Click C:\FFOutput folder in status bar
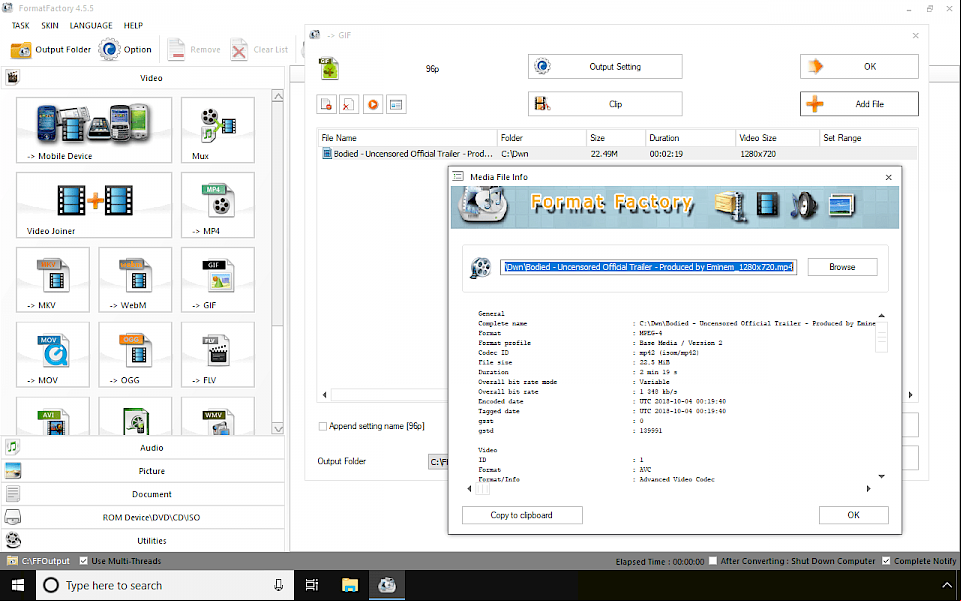 point(39,561)
